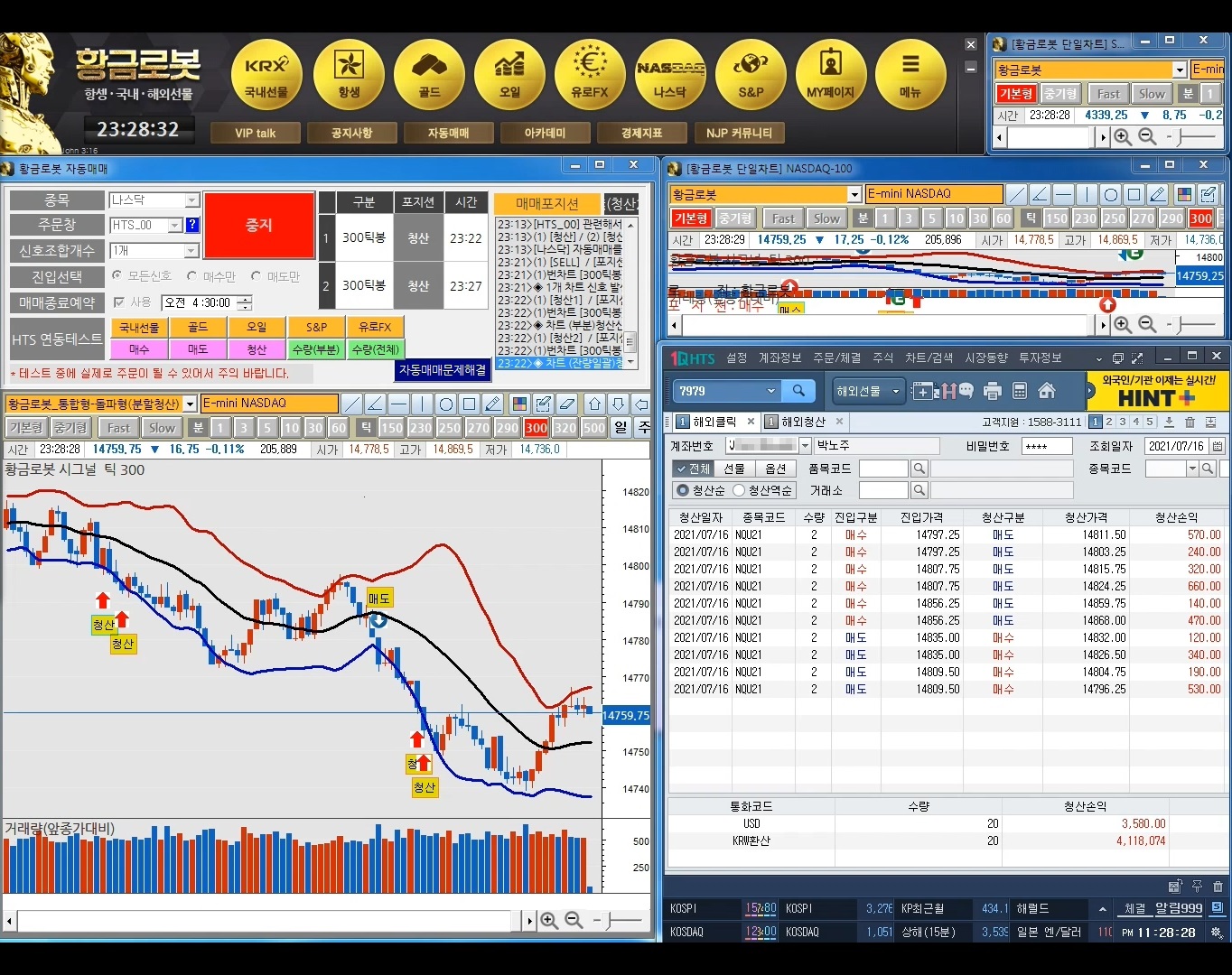Open calculator icon in 1QHTS toolbar
Screen dimensions: 1232x975
coord(1020,391)
